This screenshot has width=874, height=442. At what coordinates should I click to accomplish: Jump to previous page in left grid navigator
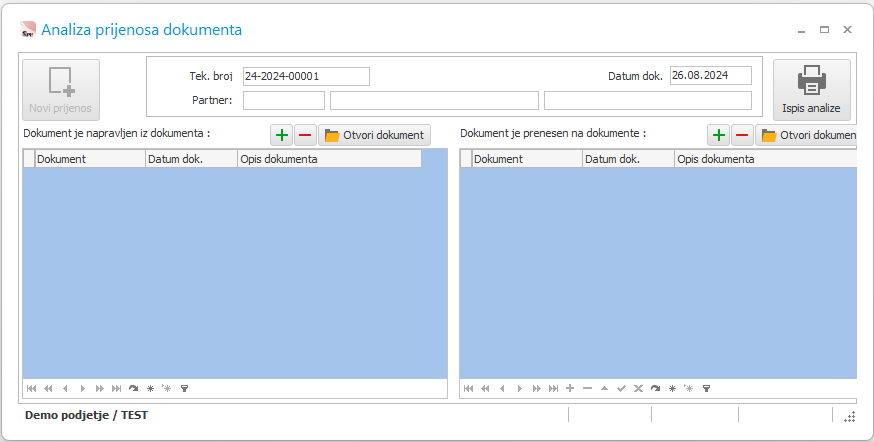click(x=48, y=388)
